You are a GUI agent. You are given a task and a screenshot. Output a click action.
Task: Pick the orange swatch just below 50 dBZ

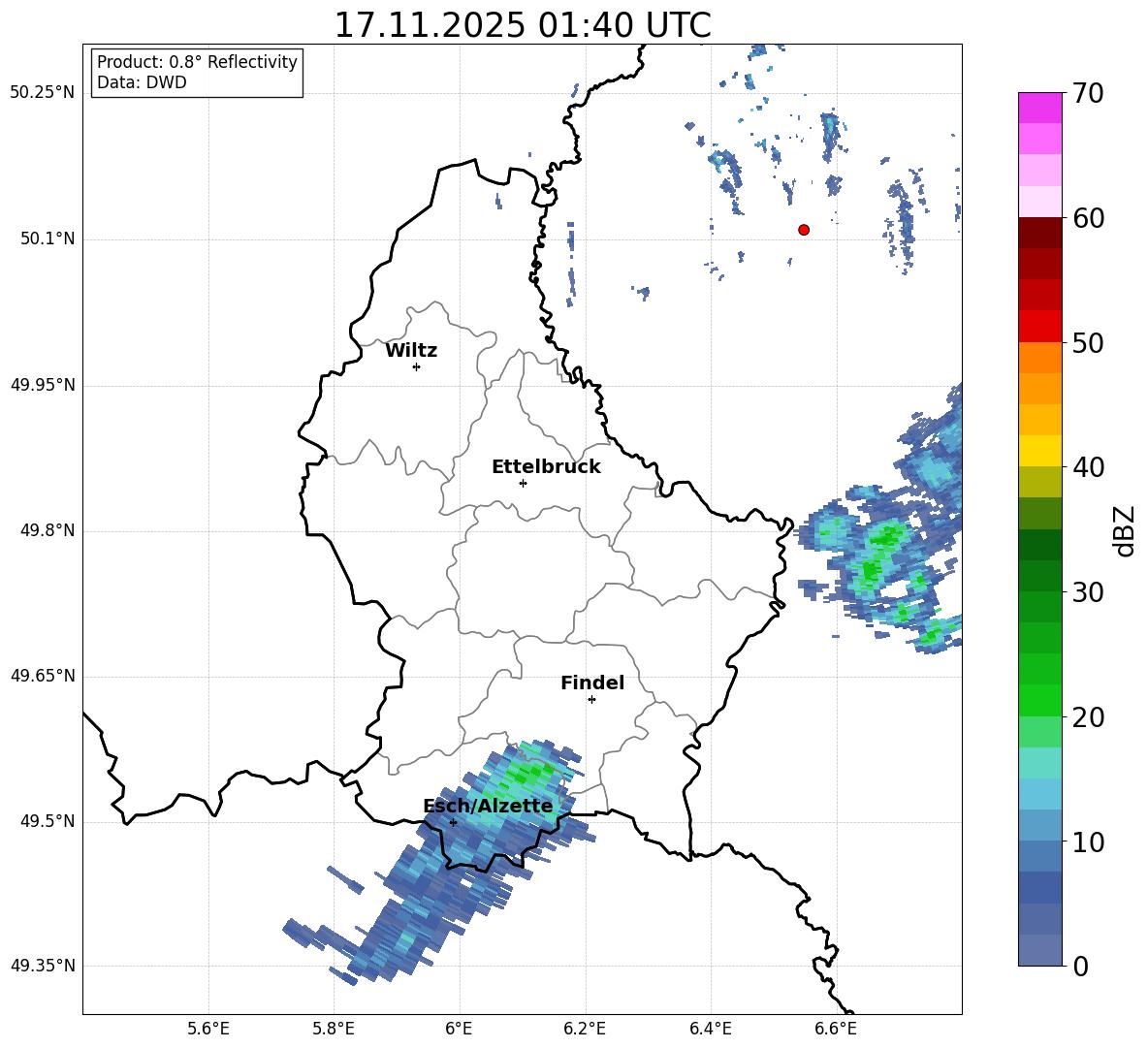tap(1039, 358)
